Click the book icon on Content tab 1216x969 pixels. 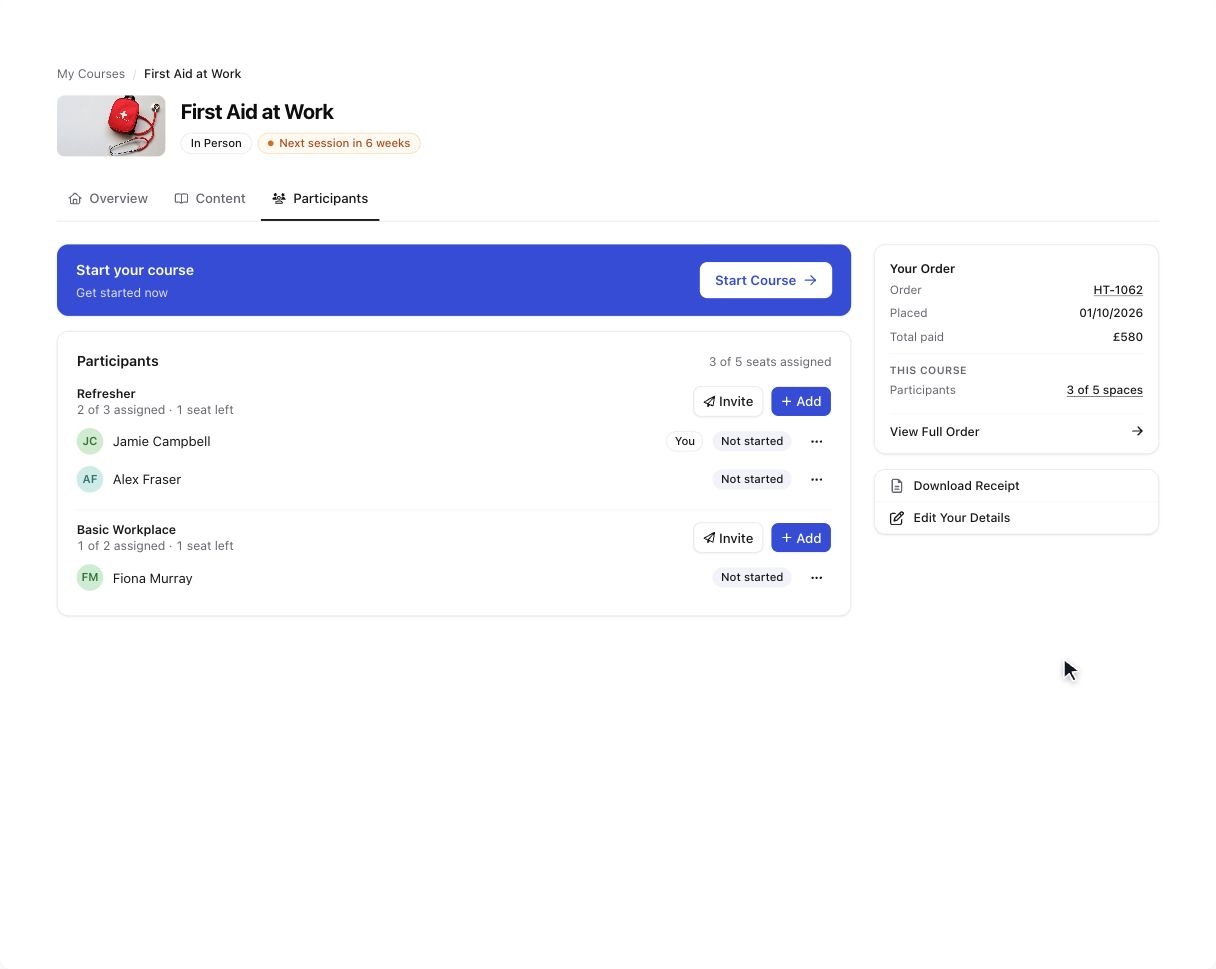point(181,198)
